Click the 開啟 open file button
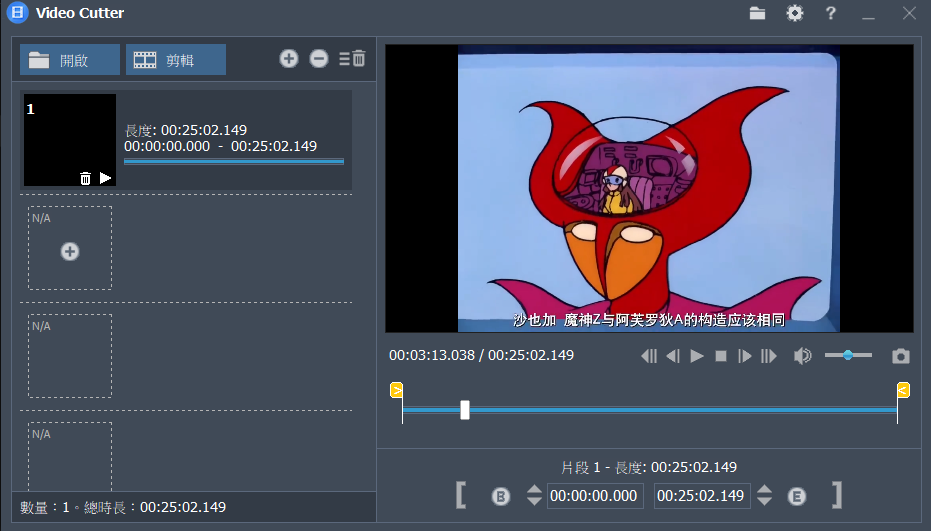931x531 pixels. pos(70,59)
